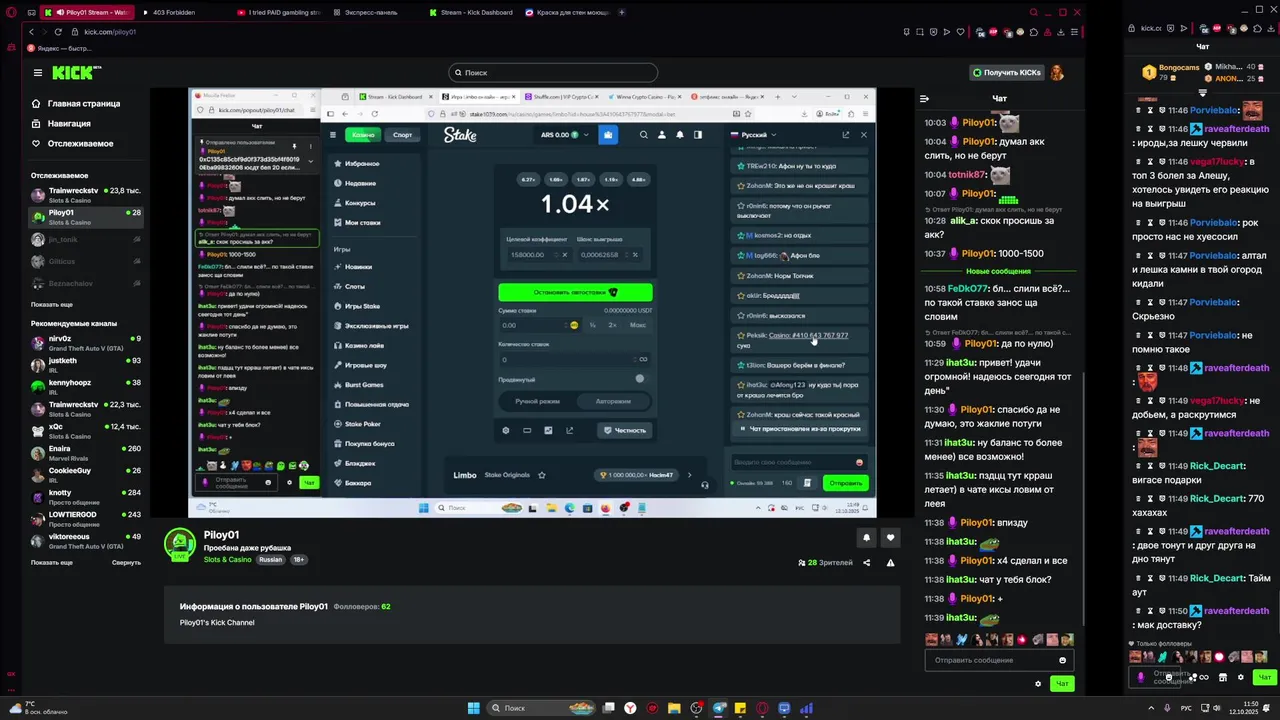Click the РУС language indicator in taskbar
This screenshot has height=720, width=1280.
(x=1186, y=708)
